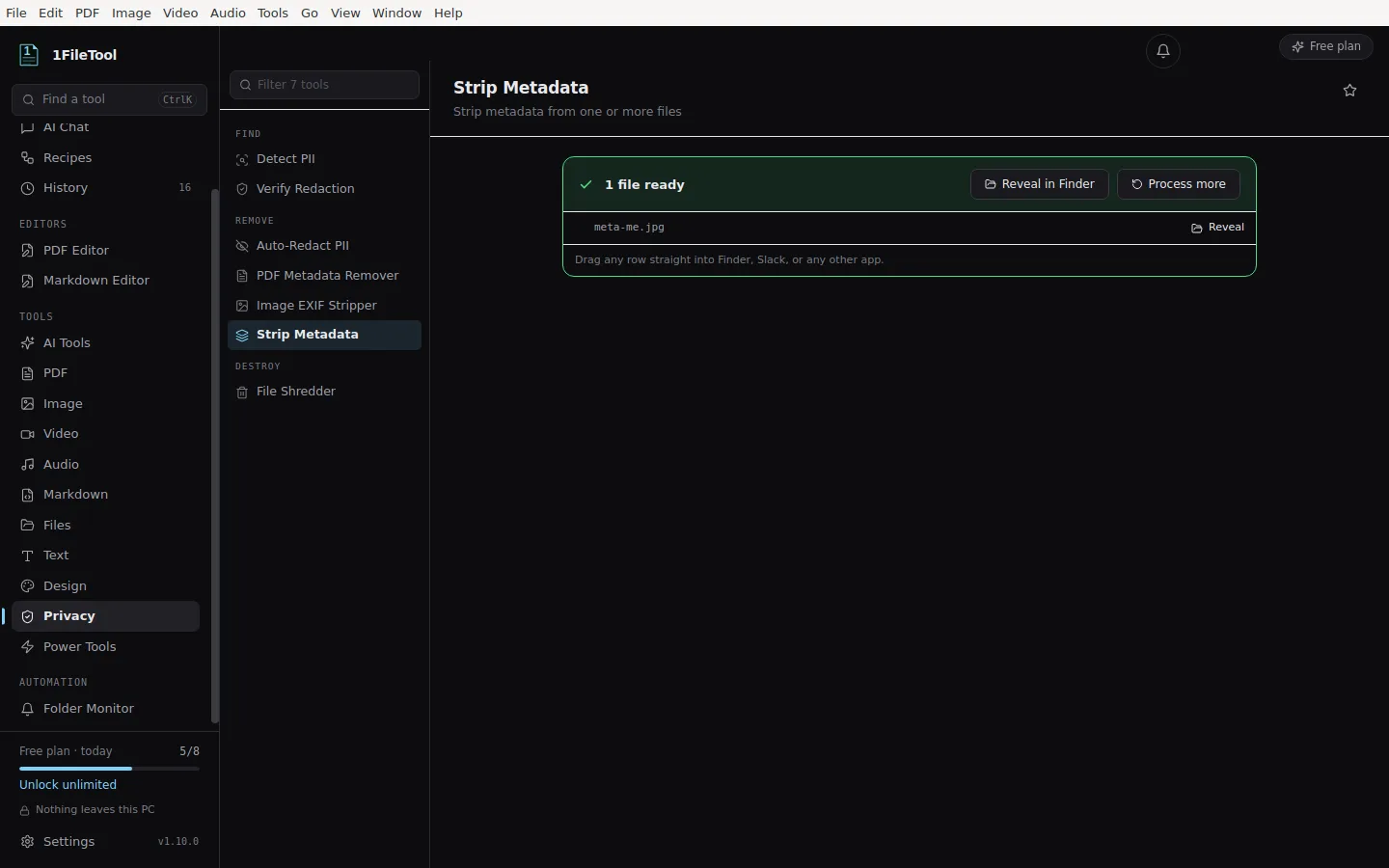Favorite Strip Metadata with the star icon
This screenshot has width=1389, height=868.
click(x=1349, y=91)
